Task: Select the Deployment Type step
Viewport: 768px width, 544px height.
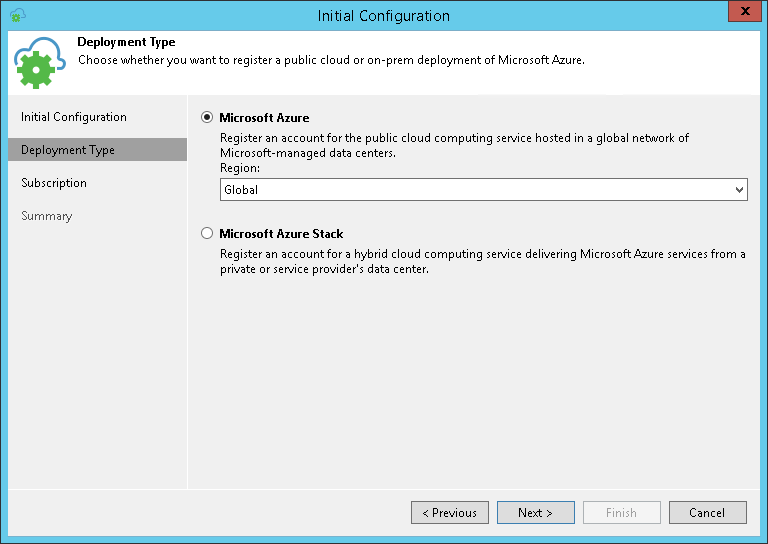Action: [67, 150]
